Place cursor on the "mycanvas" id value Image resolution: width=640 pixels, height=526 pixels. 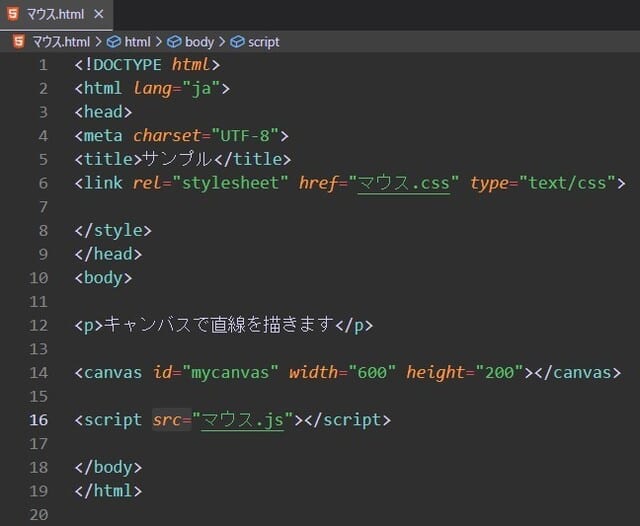[x=230, y=373]
